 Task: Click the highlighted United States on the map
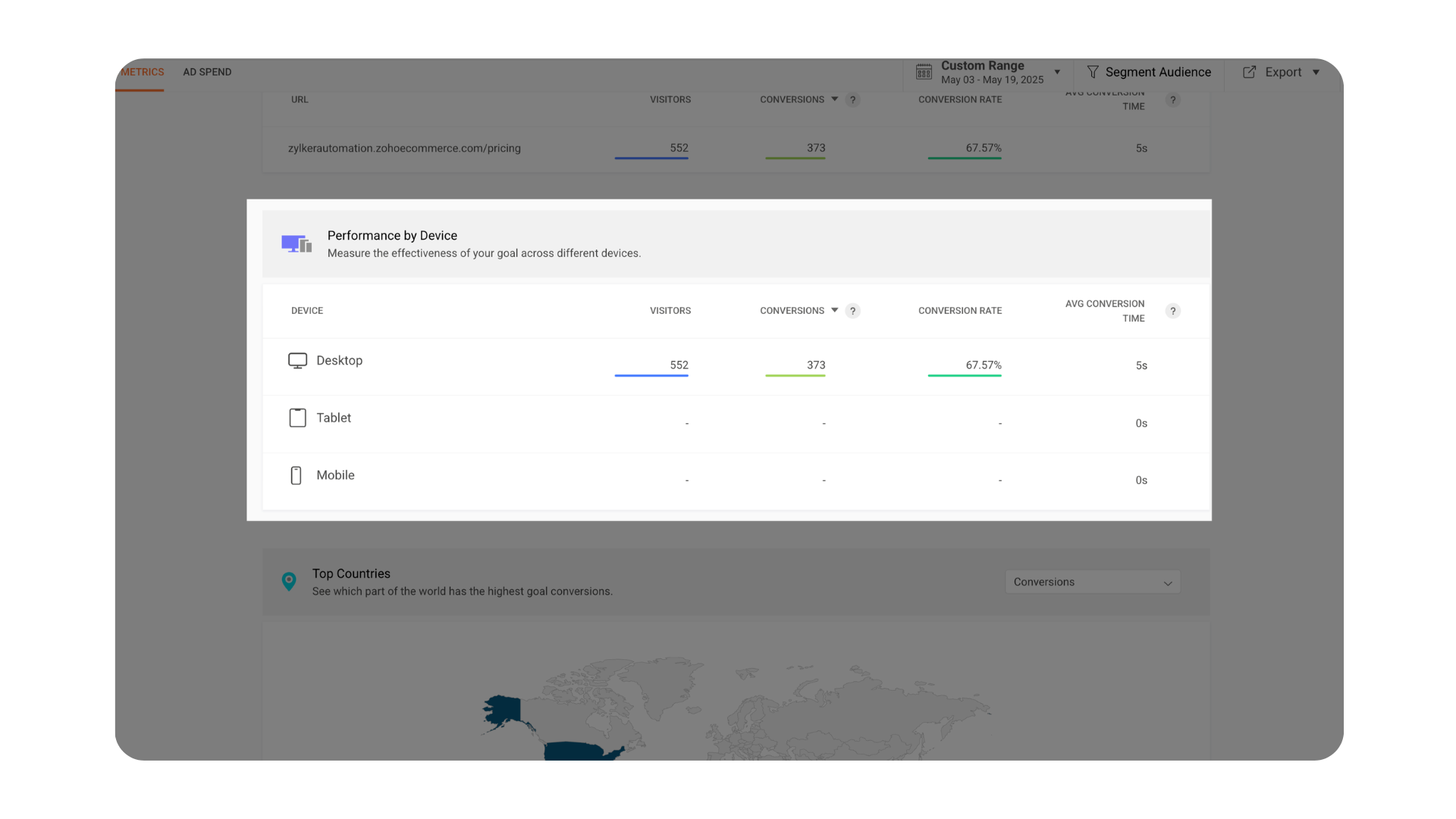(576, 751)
